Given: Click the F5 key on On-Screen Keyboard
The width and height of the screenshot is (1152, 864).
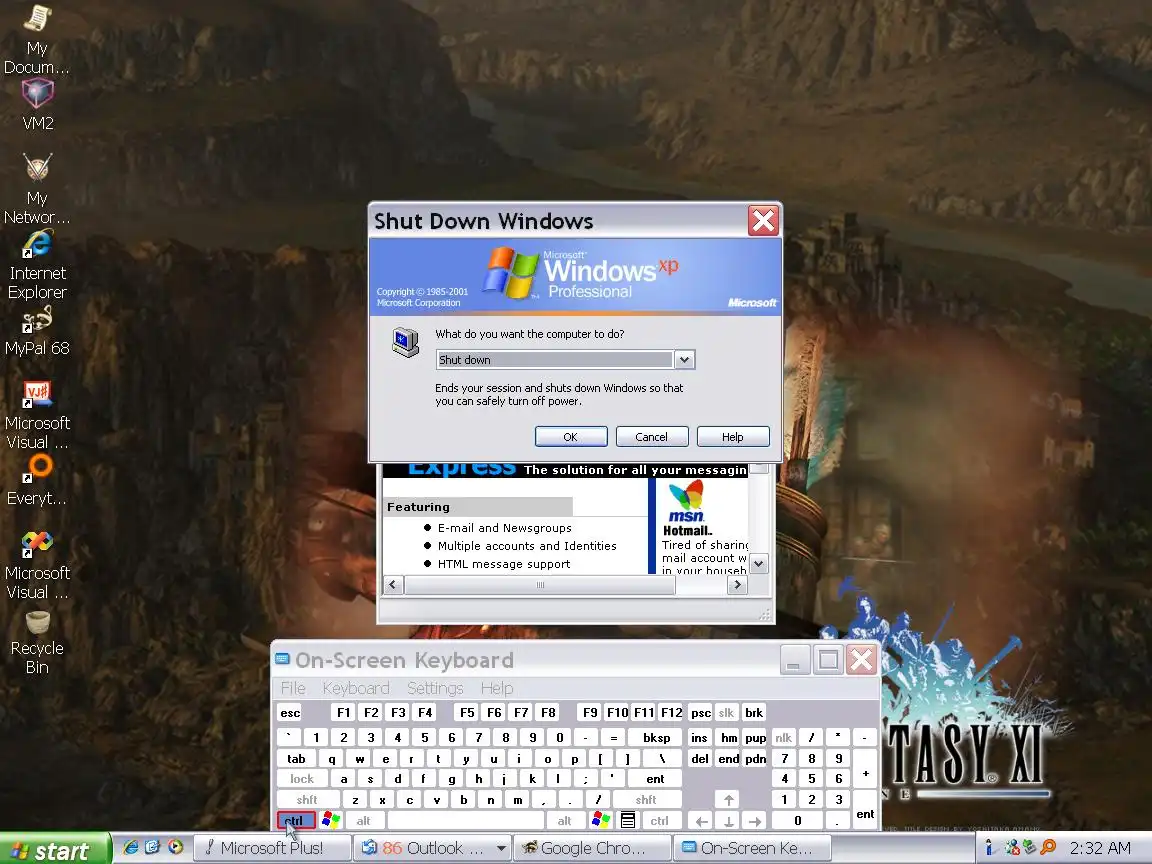Looking at the screenshot, I should [x=467, y=713].
